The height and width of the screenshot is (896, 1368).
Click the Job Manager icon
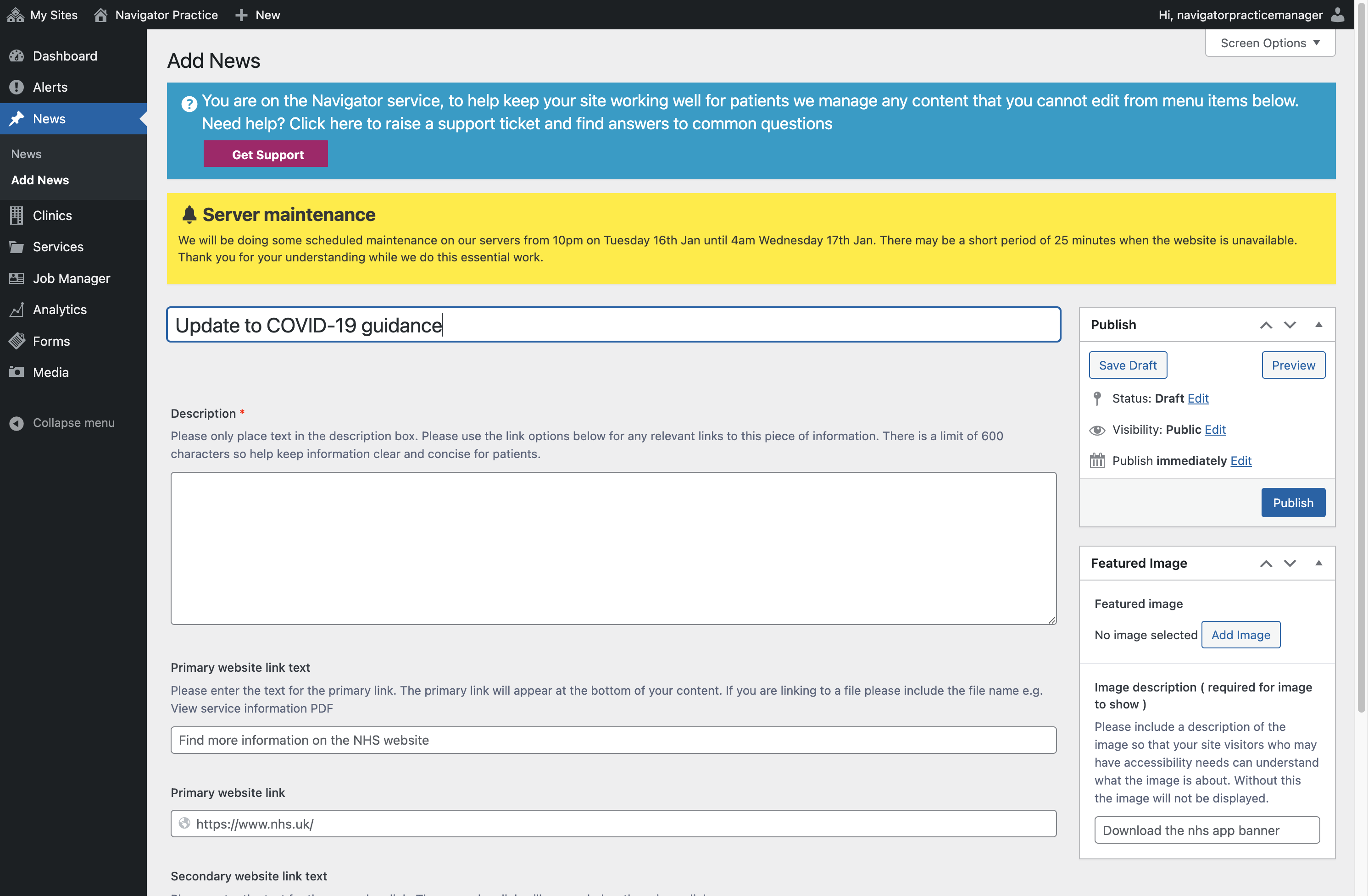click(17, 278)
